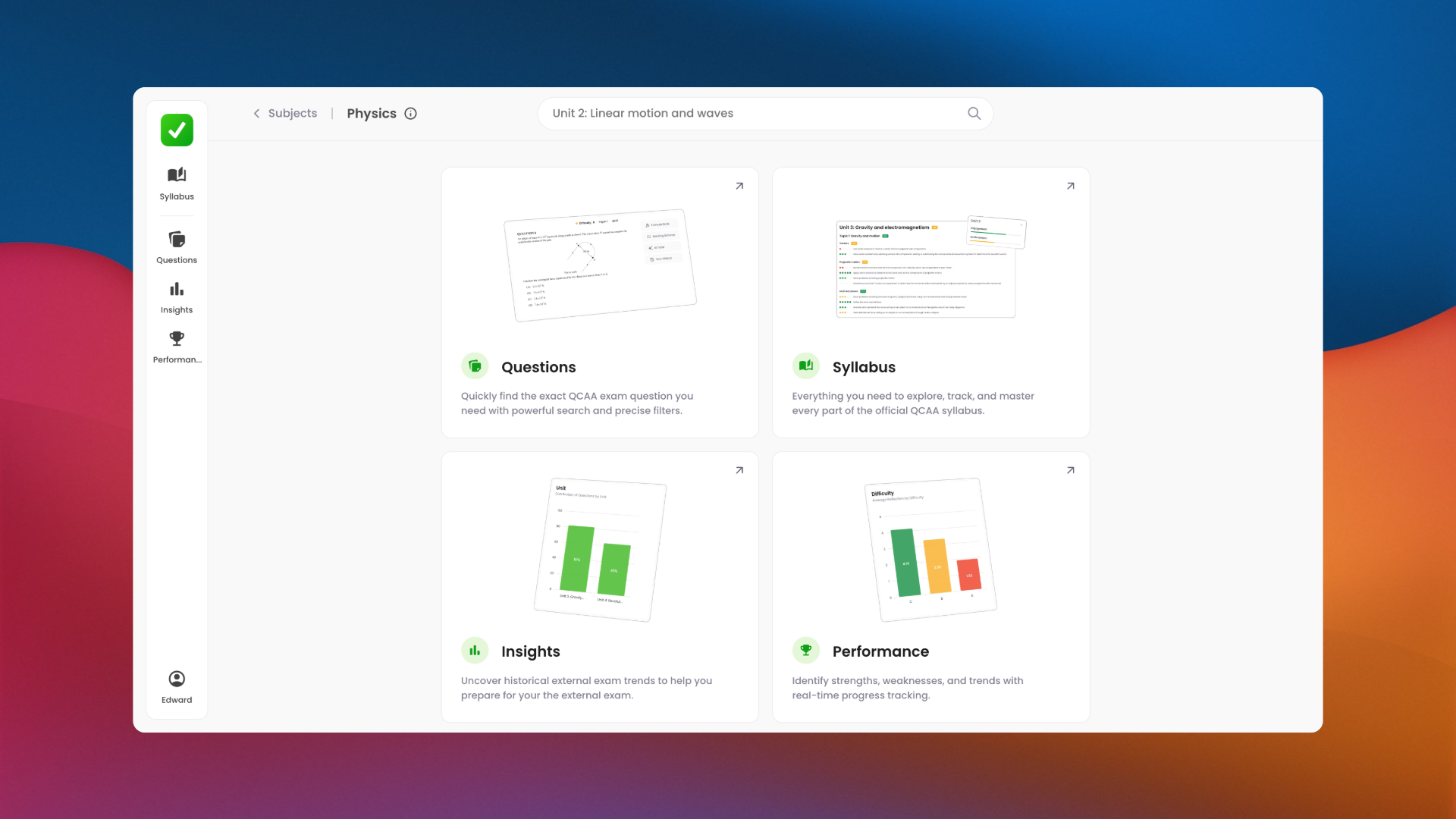Open Questions from the sidebar
This screenshot has width=1456, height=819.
(x=177, y=246)
